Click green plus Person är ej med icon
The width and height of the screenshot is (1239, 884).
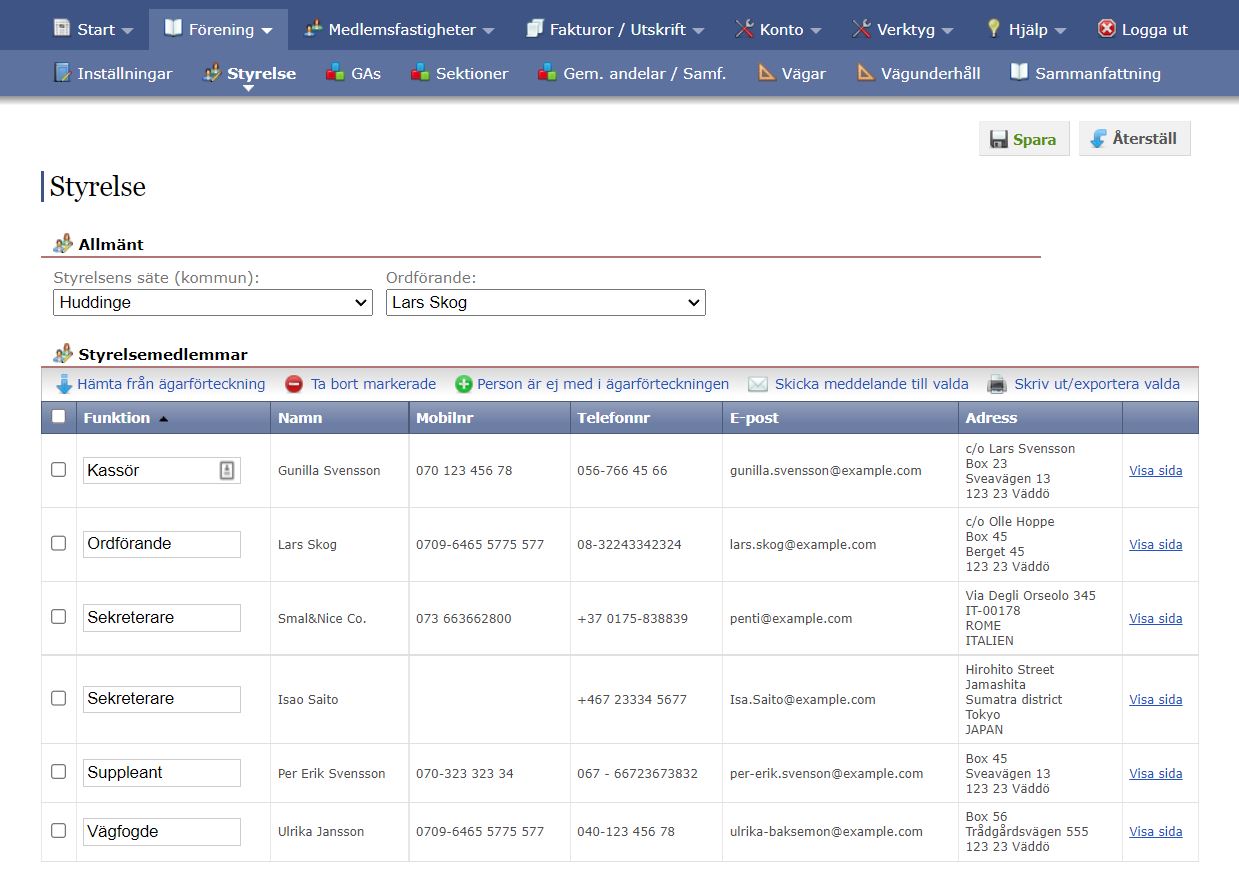(464, 384)
